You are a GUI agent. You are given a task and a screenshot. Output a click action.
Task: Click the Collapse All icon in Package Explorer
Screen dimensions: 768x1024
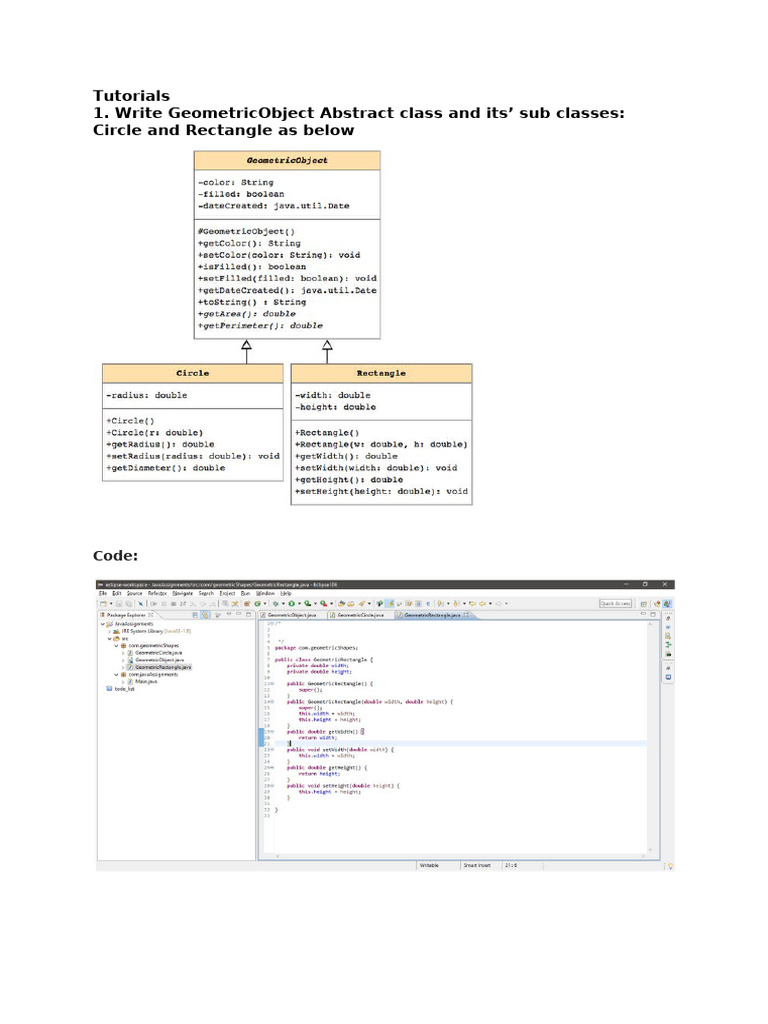(195, 615)
